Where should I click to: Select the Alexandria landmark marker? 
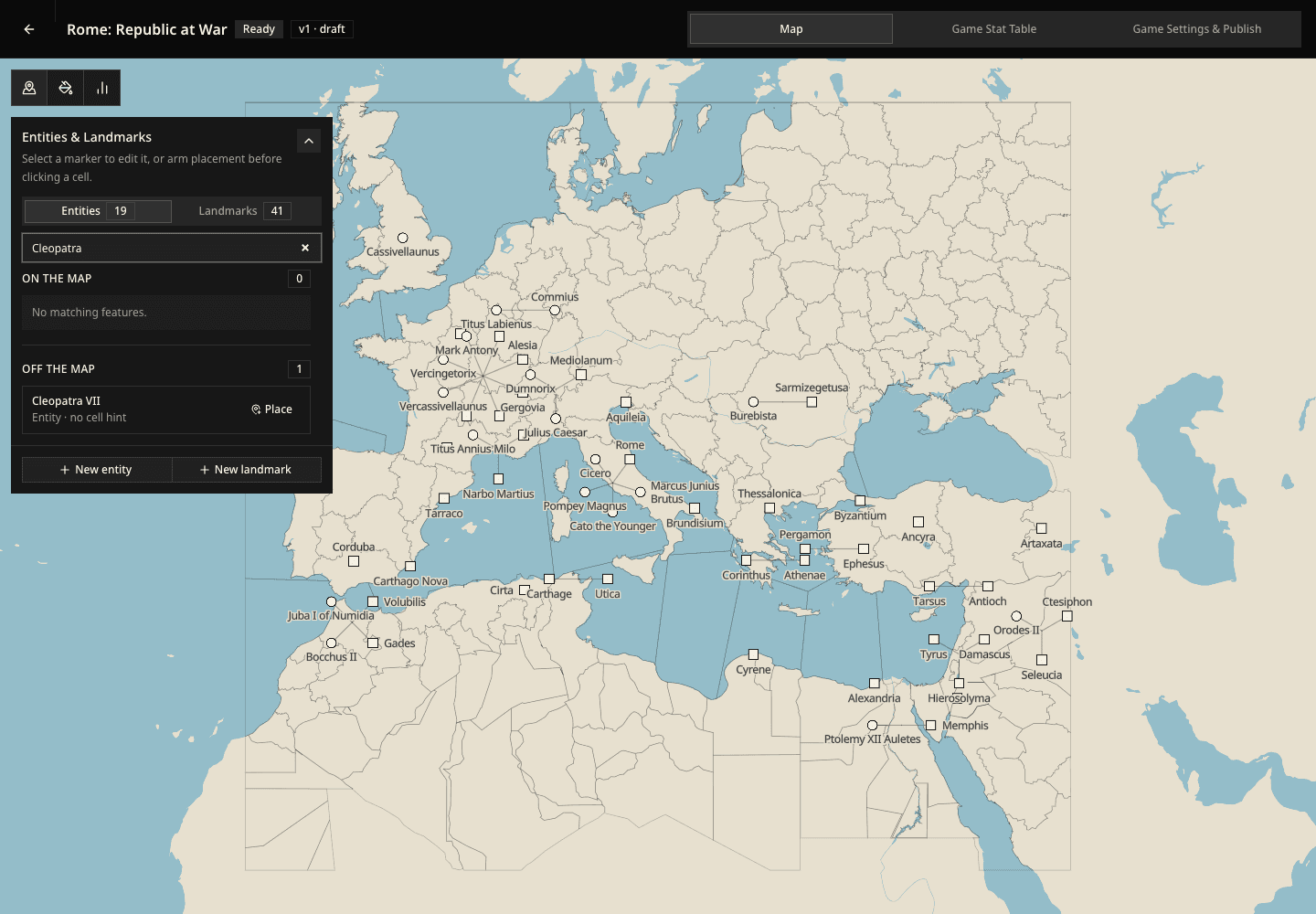tap(875, 684)
